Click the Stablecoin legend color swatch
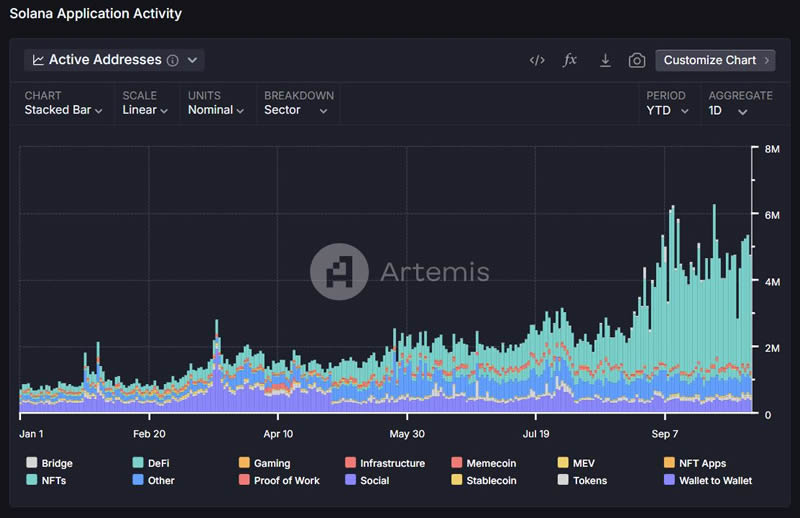The height and width of the screenshot is (518, 800). coord(457,480)
